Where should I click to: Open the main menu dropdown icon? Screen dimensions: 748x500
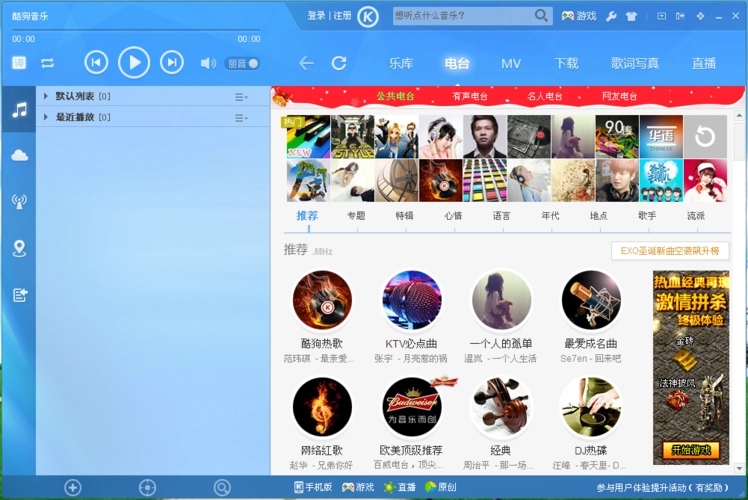662,16
